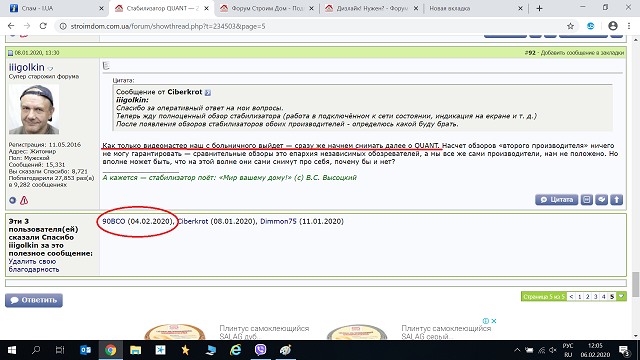Open iiigolkin's user profile link

pyautogui.click(x=27, y=67)
